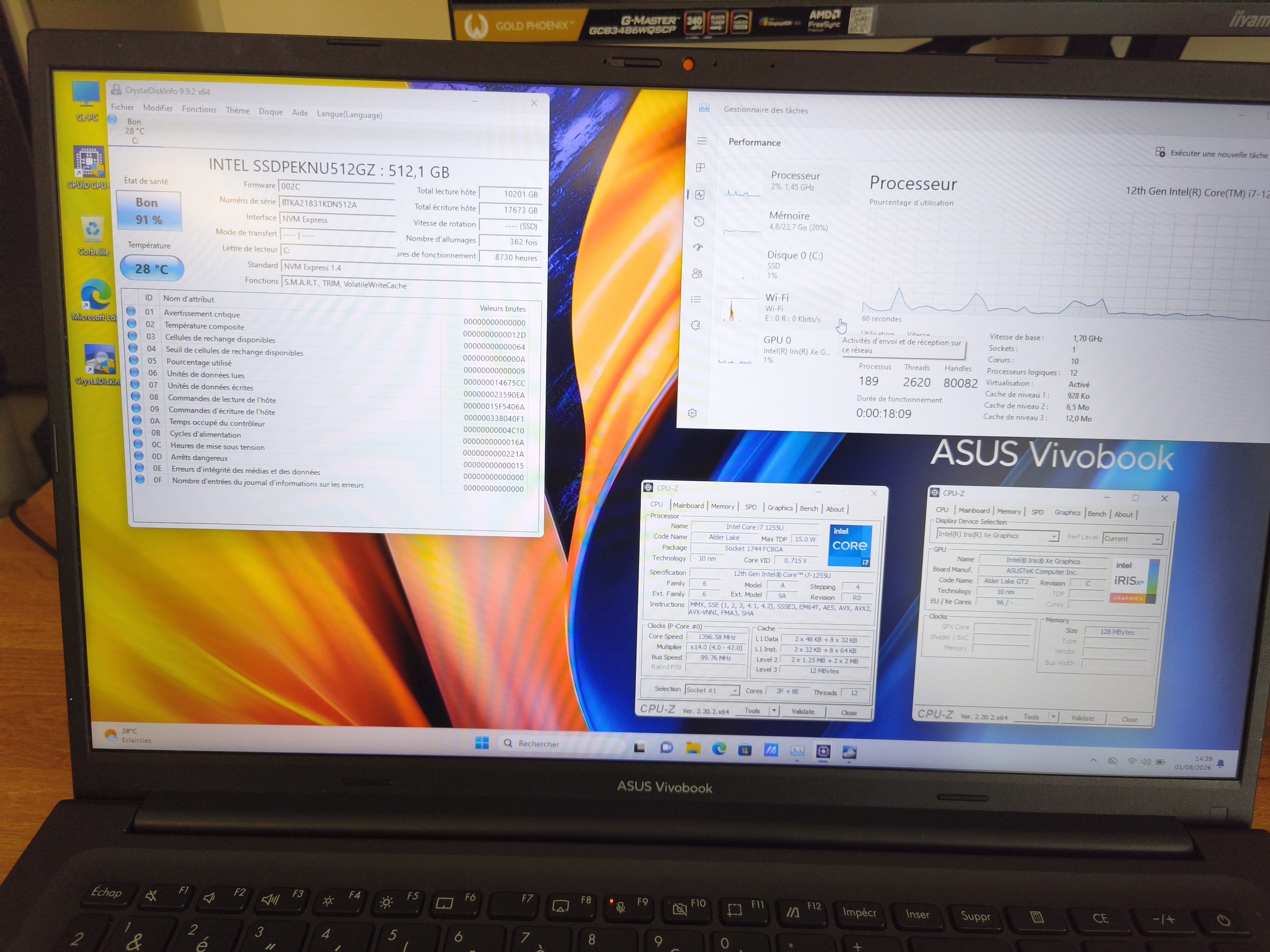The height and width of the screenshot is (952, 1270).
Task: Click Close in the graphics CPU-Z window
Action: pyautogui.click(x=1129, y=720)
